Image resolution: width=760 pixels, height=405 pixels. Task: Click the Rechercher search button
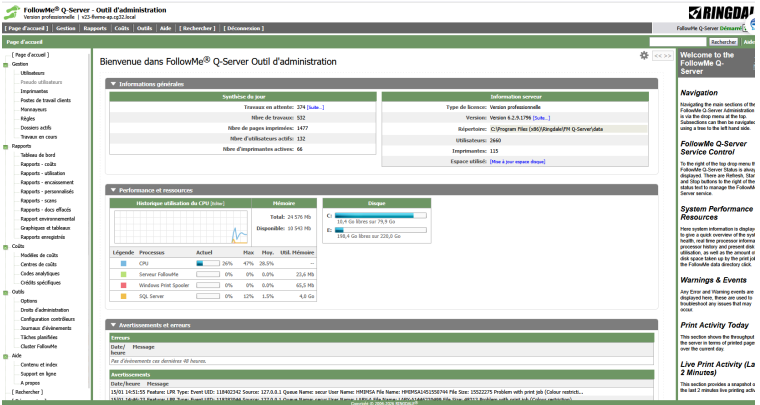tap(724, 42)
